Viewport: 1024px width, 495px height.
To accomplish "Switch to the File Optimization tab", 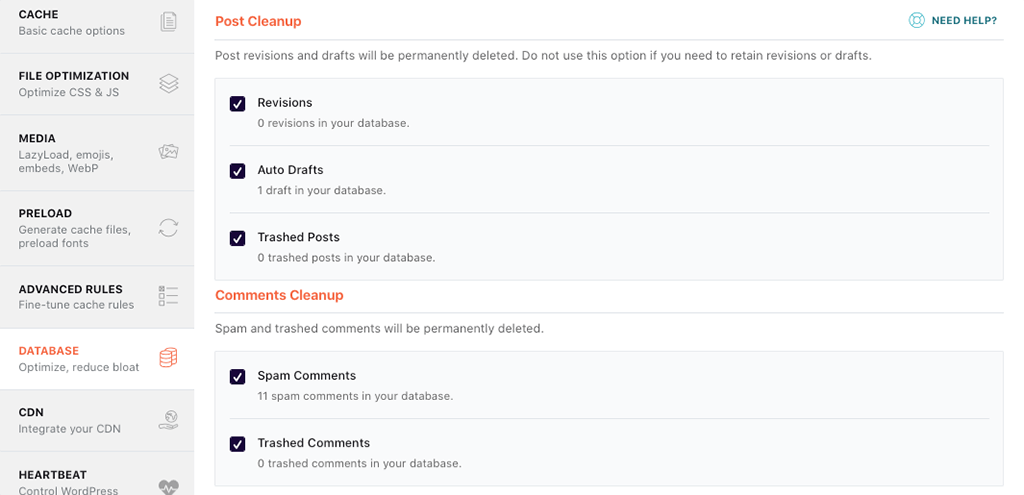I will 74,76.
